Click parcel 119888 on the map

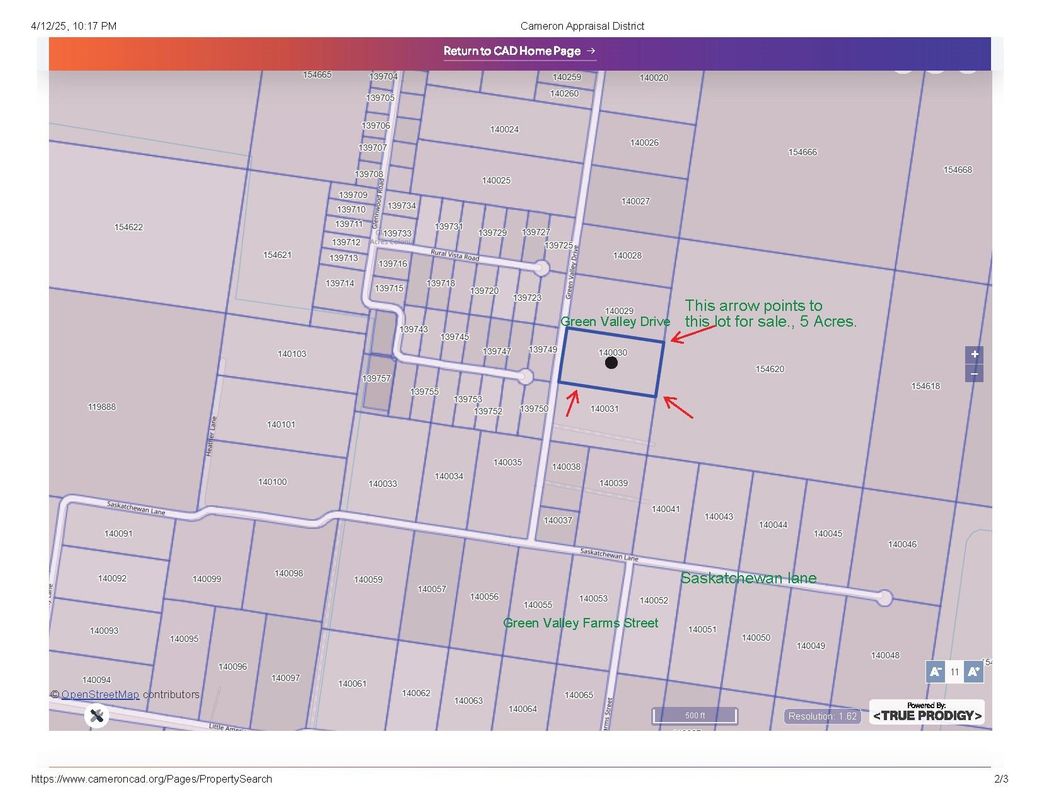(101, 407)
